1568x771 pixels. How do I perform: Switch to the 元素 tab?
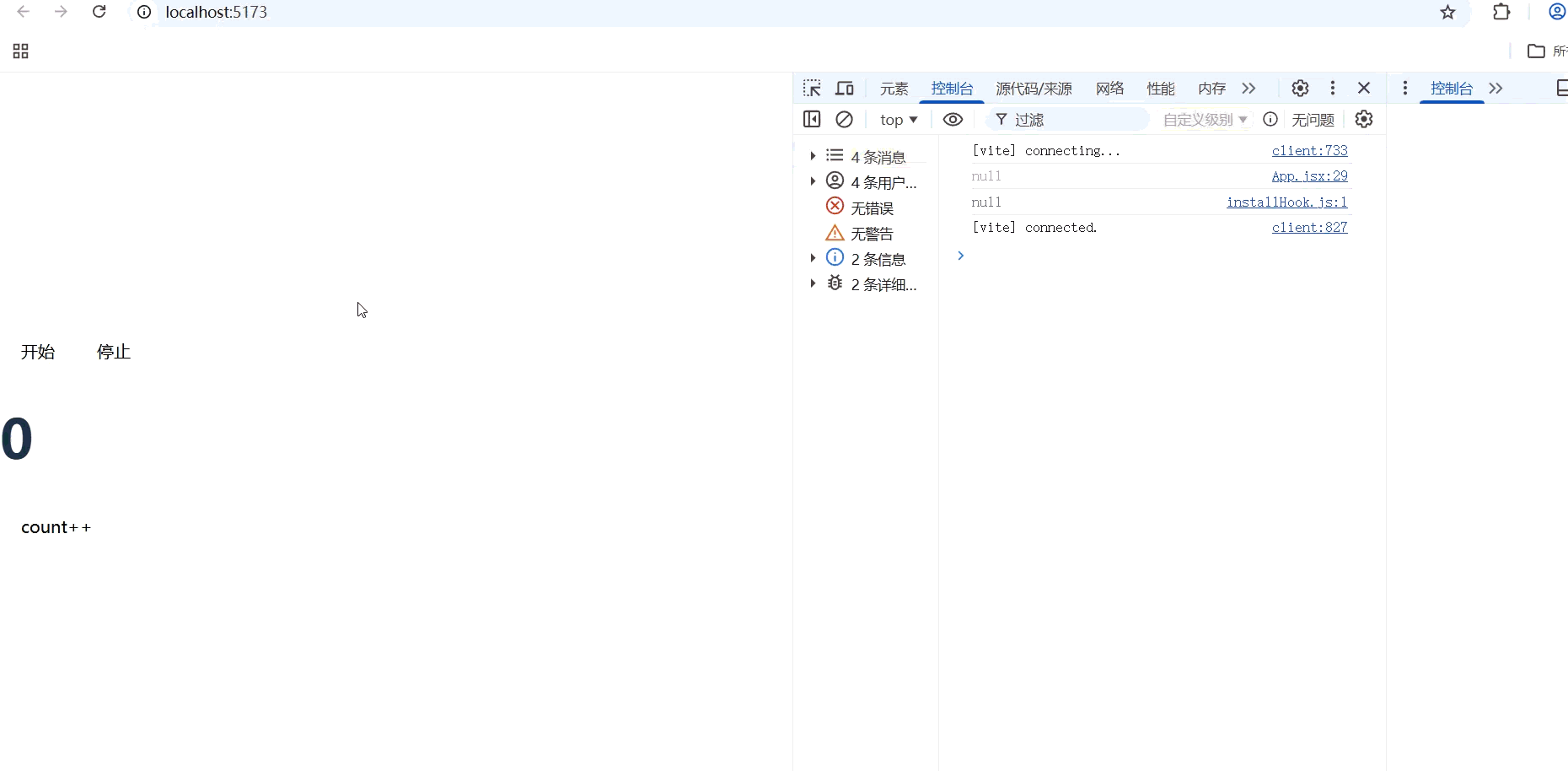coord(894,89)
